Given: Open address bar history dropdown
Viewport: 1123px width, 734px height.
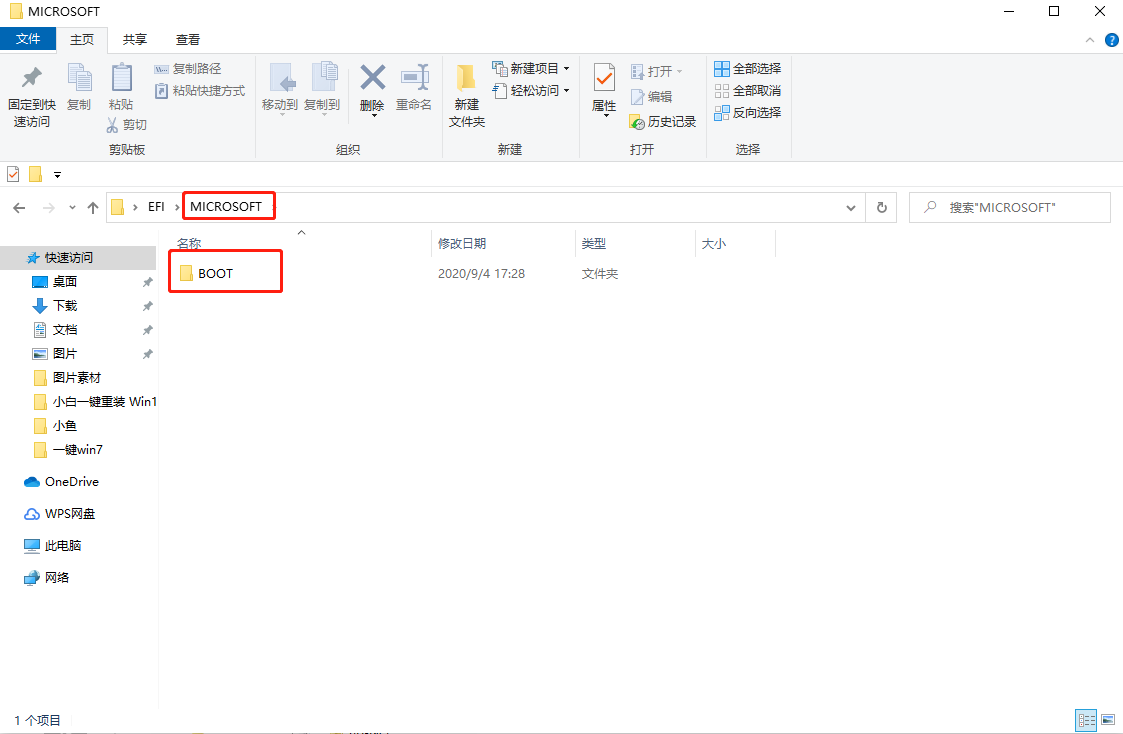Looking at the screenshot, I should [851, 208].
